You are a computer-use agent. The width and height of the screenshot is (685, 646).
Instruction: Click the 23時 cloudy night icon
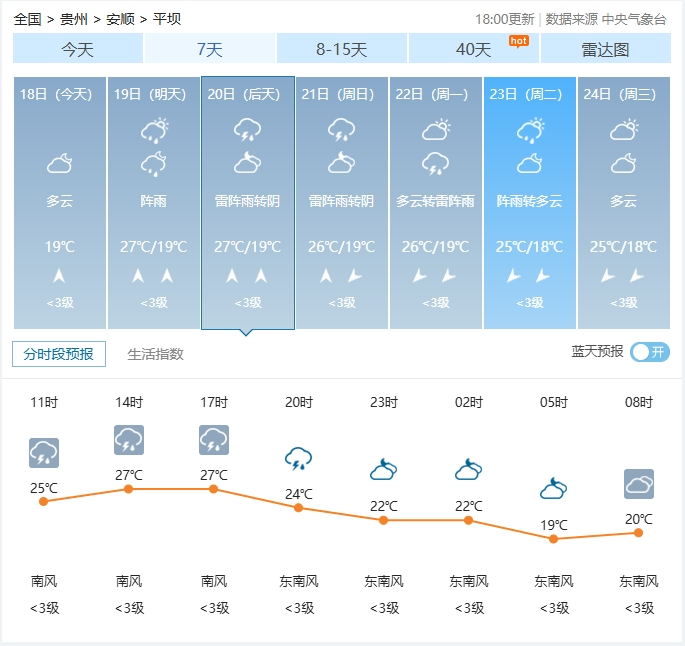point(383,469)
